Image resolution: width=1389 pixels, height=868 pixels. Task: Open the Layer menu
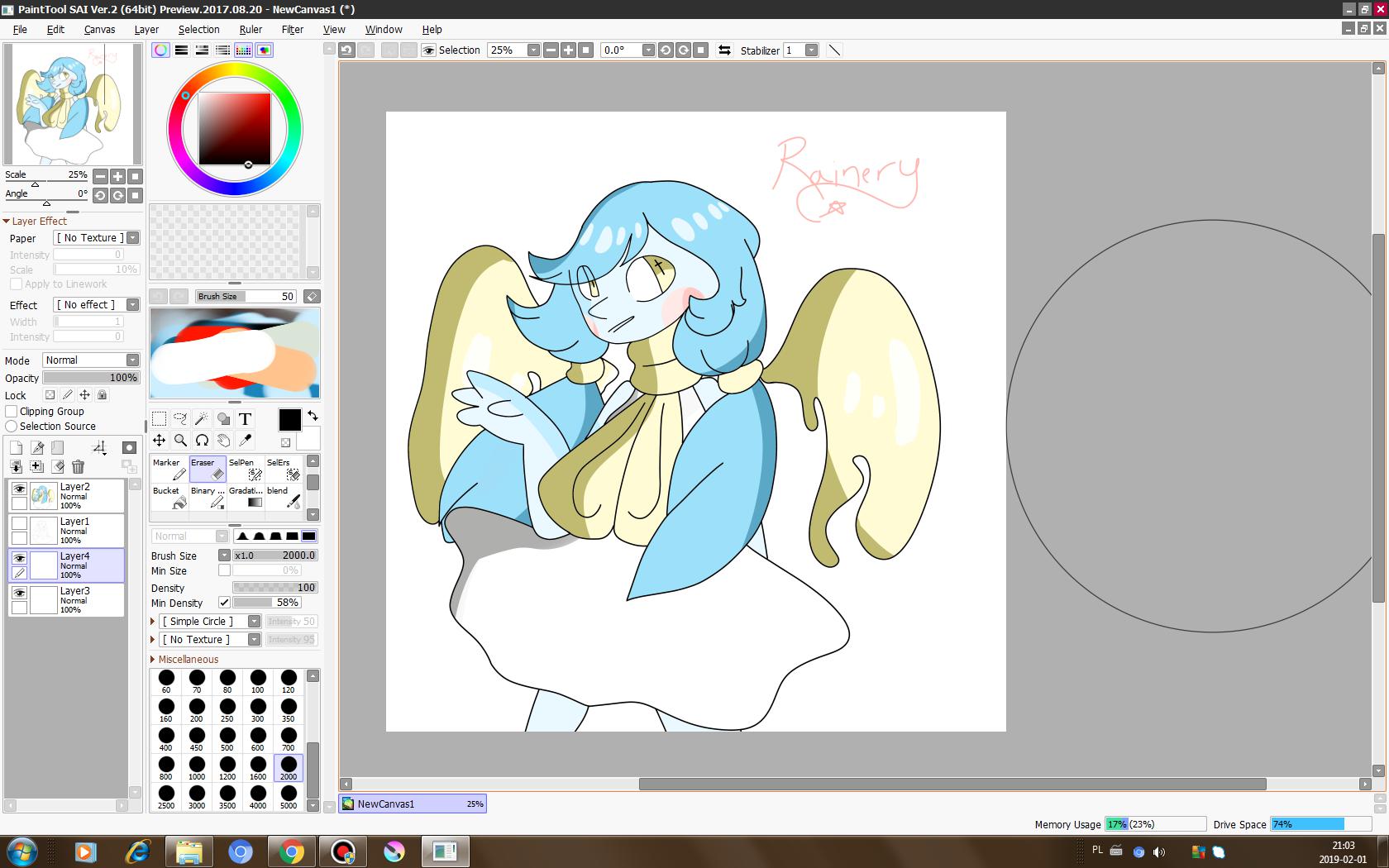point(146,29)
